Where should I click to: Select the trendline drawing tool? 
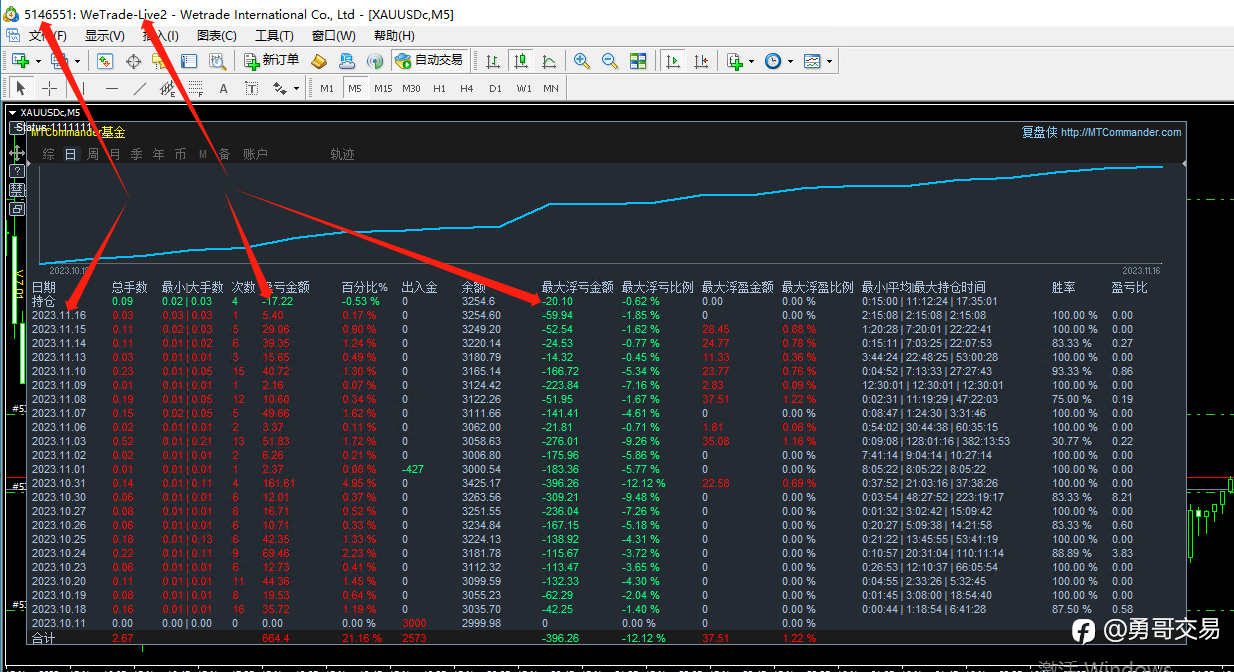[140, 88]
